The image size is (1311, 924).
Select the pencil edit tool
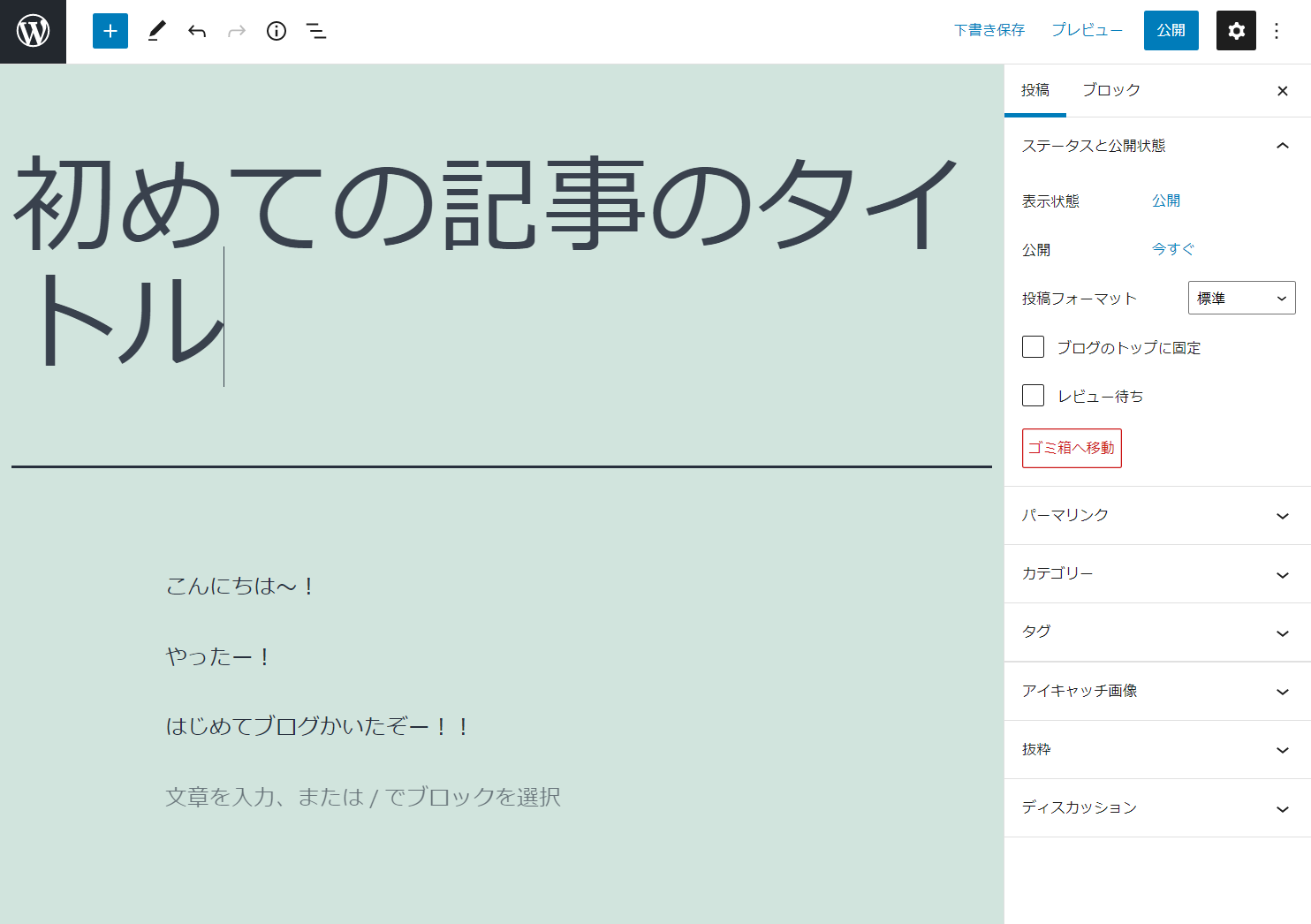coord(156,31)
